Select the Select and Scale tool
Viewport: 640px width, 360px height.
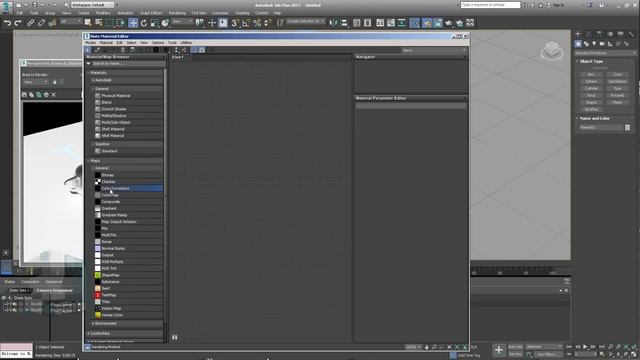(x=154, y=23)
